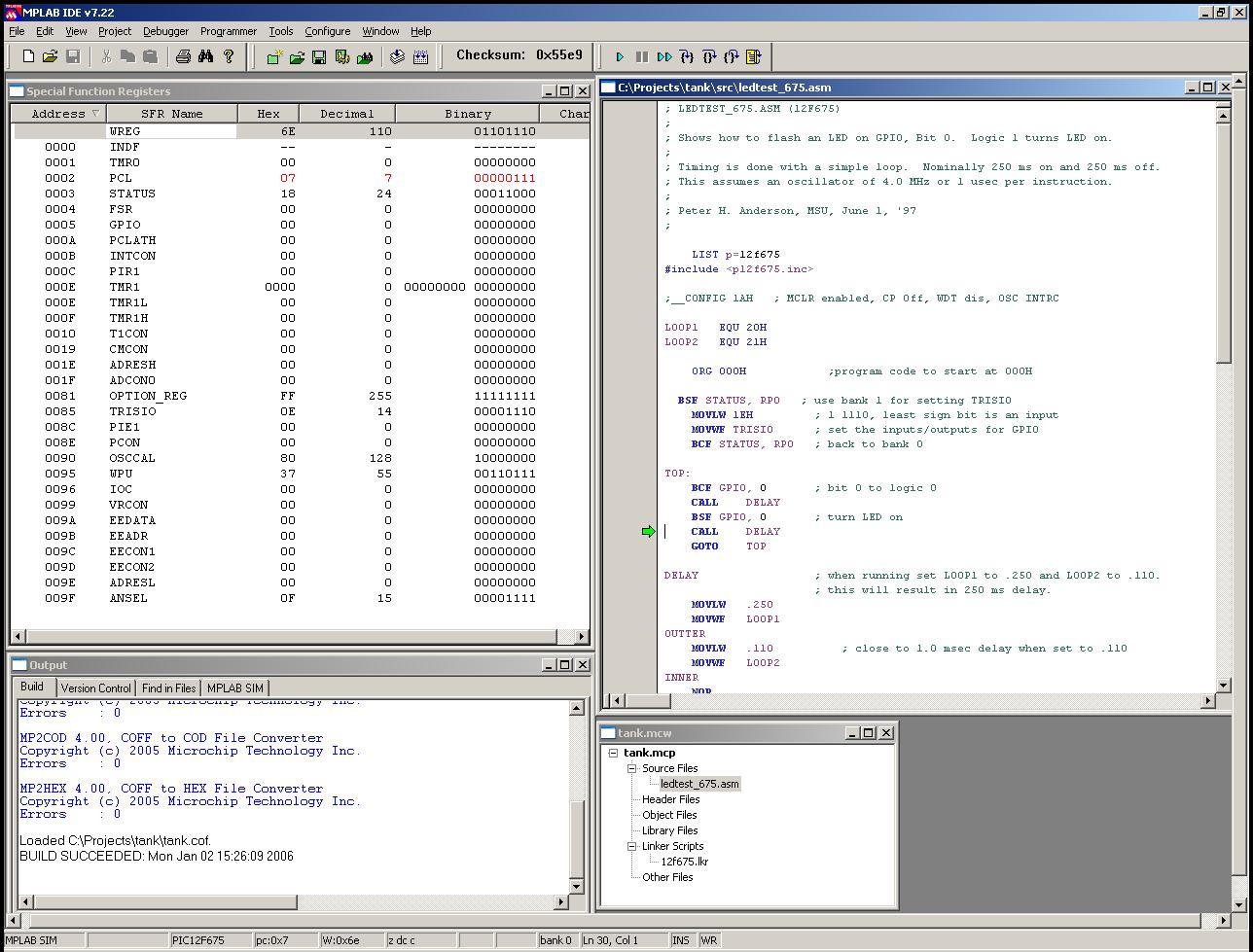This screenshot has height=952, width=1253.
Task: Collapse the Linker Scripts folder node
Action: [x=631, y=846]
